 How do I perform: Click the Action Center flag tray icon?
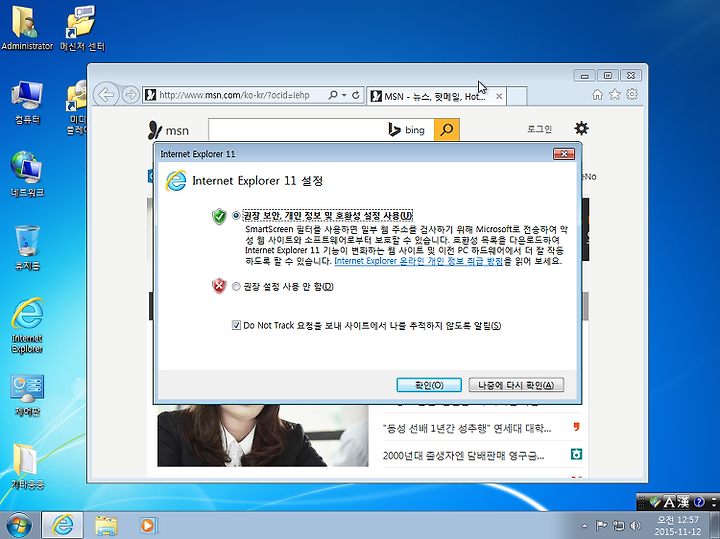pos(601,525)
